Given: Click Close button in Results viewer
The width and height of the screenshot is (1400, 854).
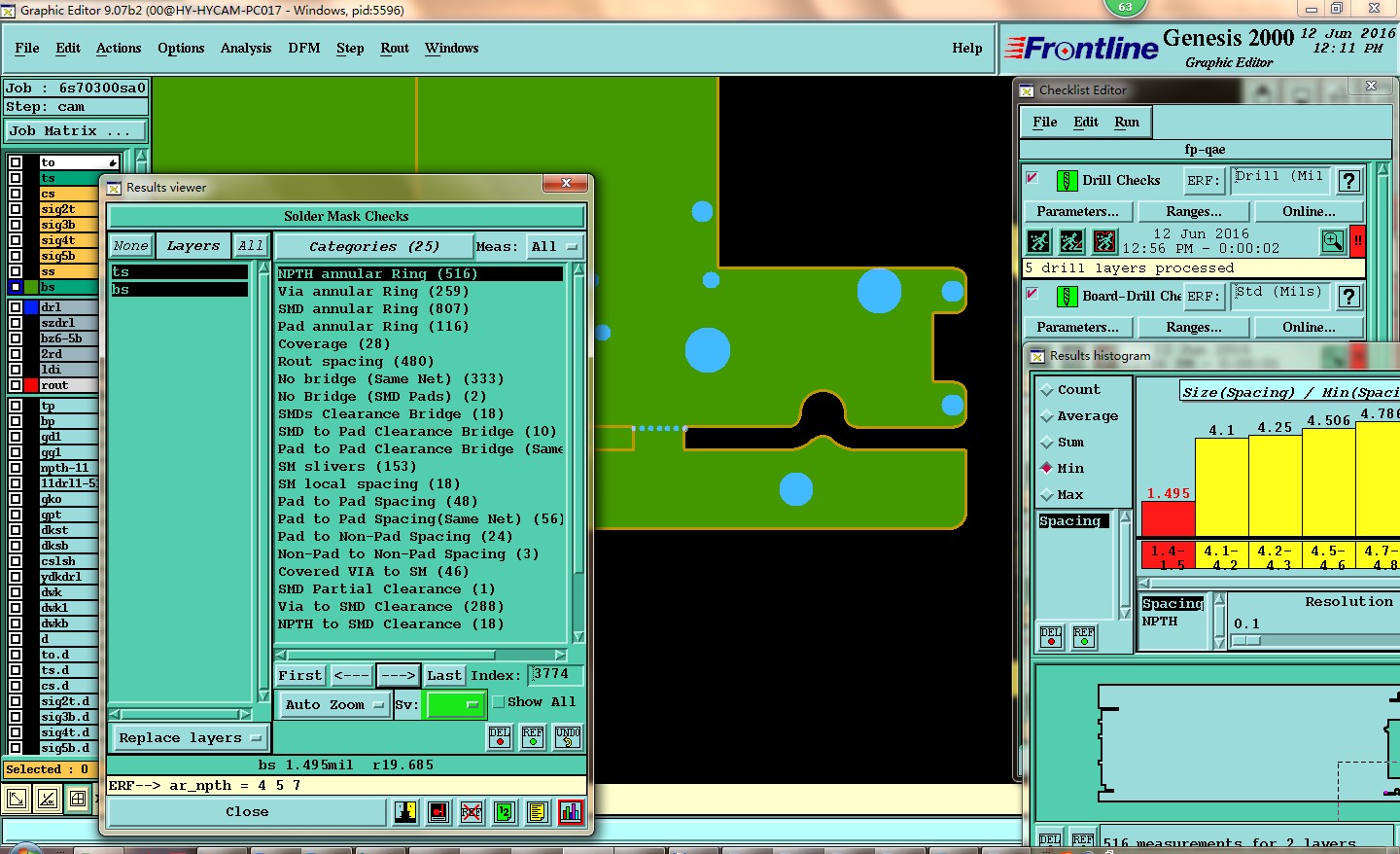Looking at the screenshot, I should pyautogui.click(x=247, y=811).
